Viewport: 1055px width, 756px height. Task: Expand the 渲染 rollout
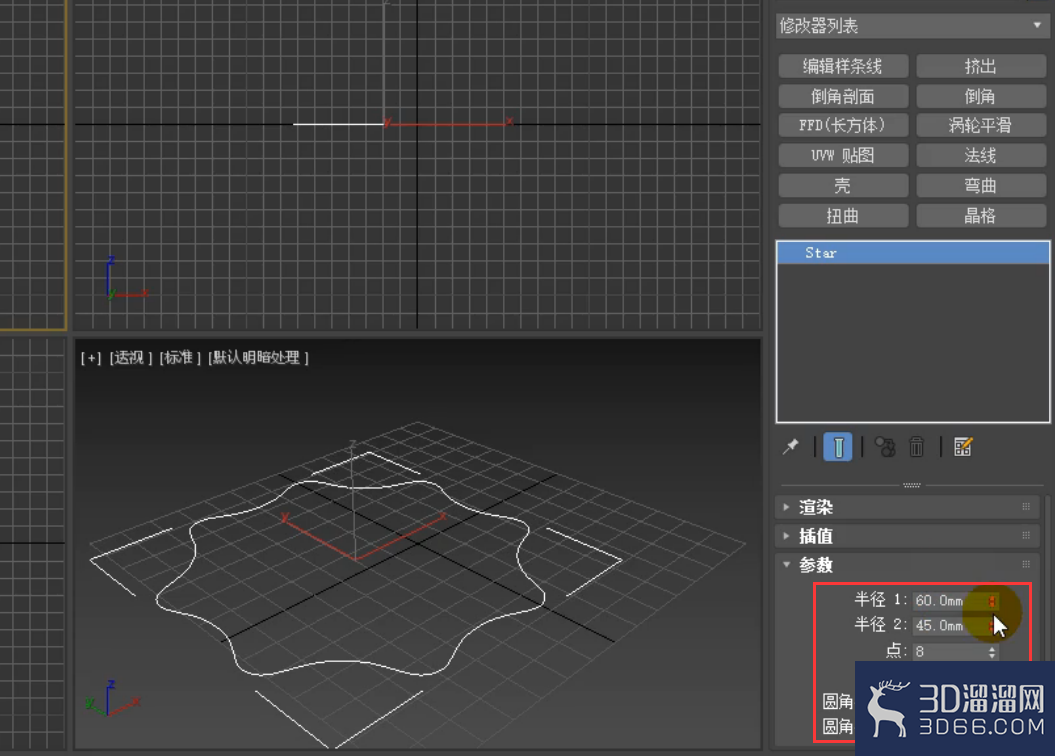[907, 507]
